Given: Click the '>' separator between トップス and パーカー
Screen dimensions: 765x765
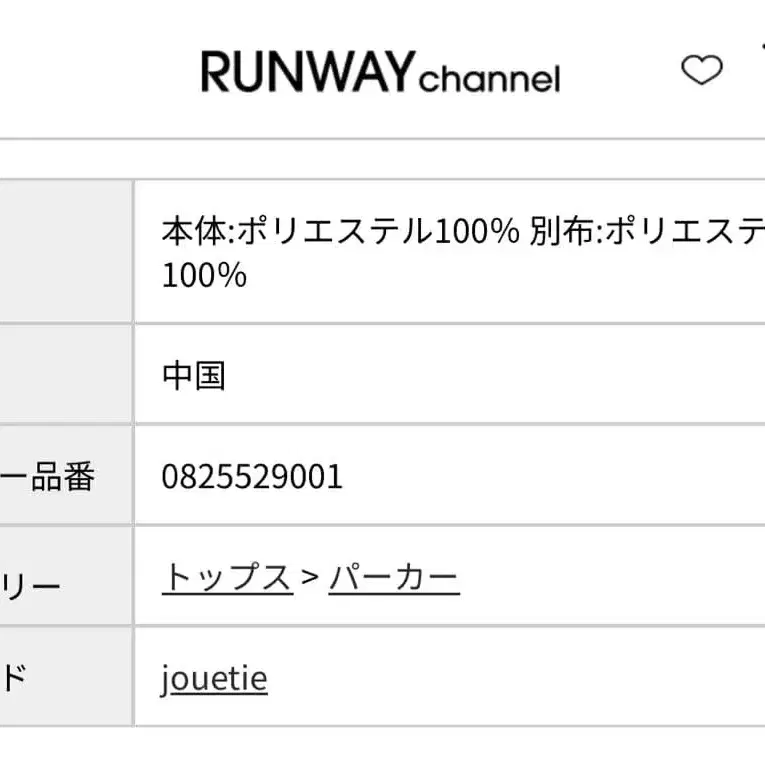Looking at the screenshot, I should click(x=310, y=577).
